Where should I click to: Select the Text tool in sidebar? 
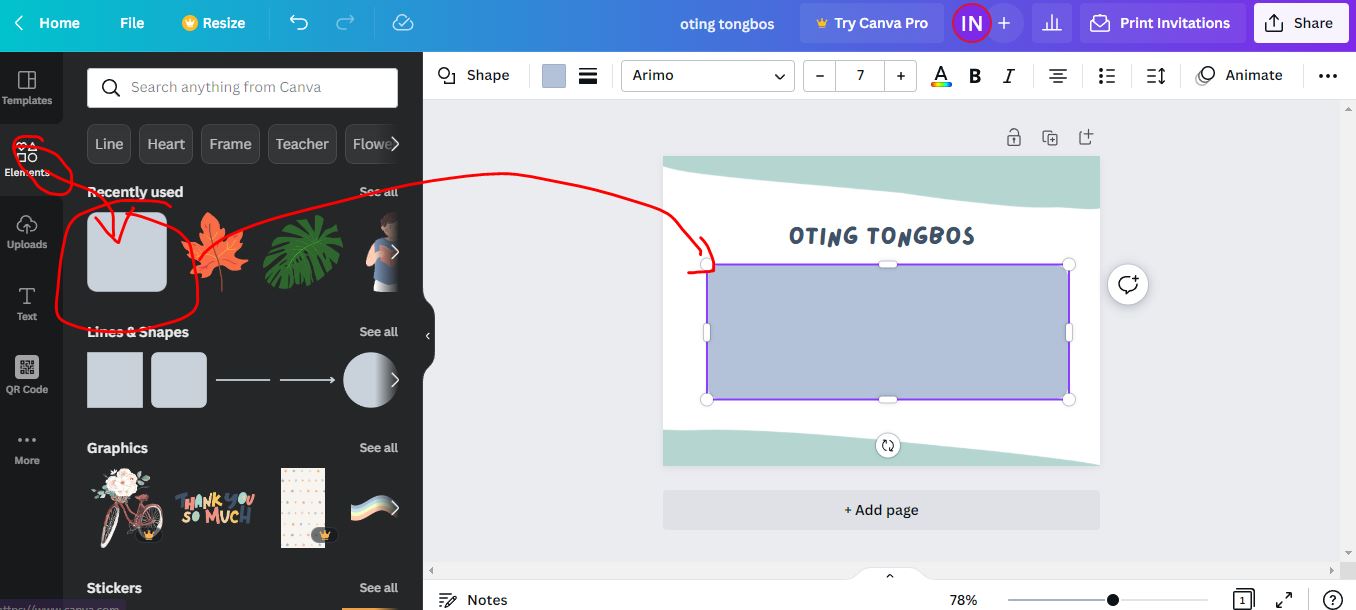coord(26,302)
